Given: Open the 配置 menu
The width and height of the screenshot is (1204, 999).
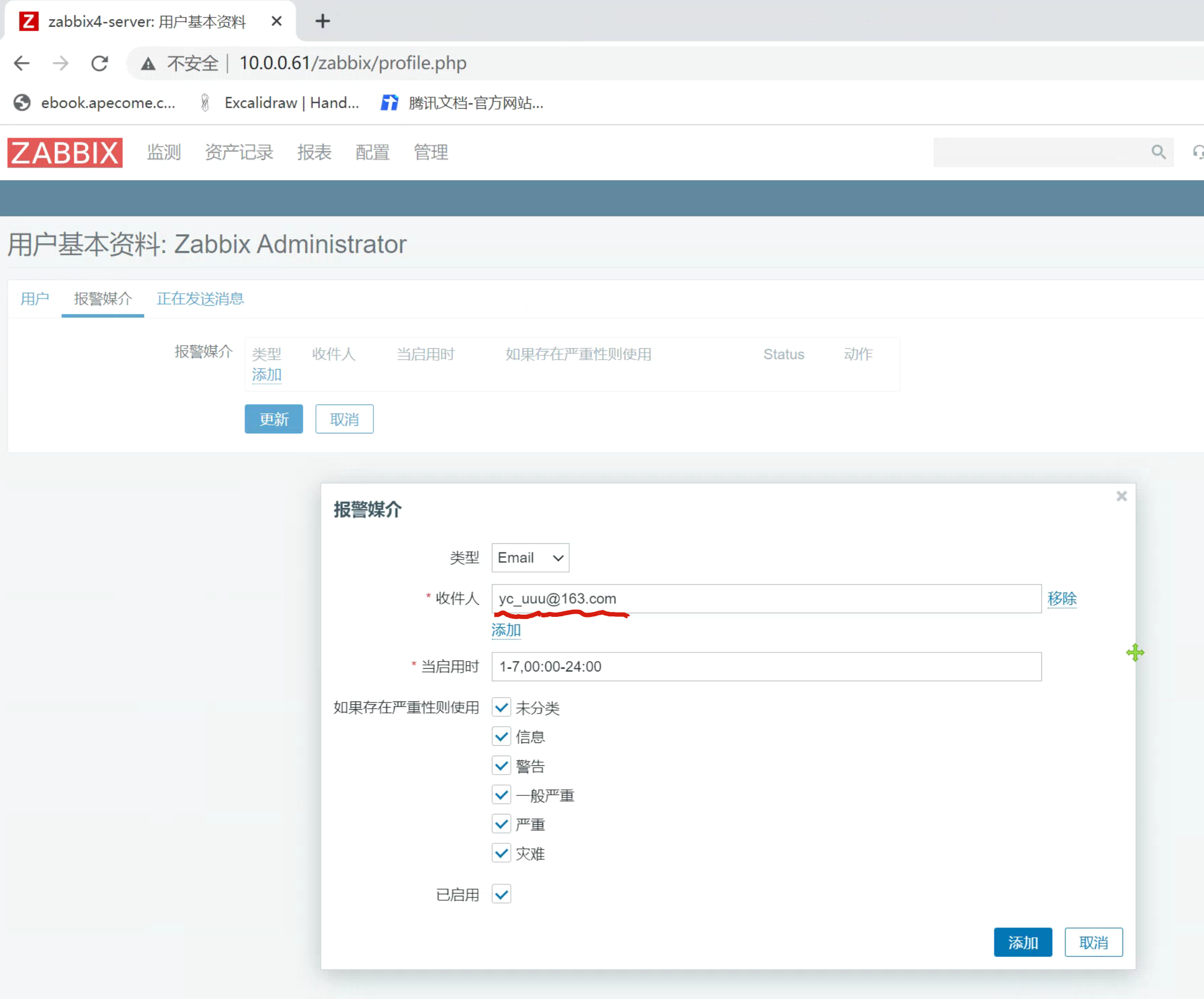Looking at the screenshot, I should click(372, 152).
